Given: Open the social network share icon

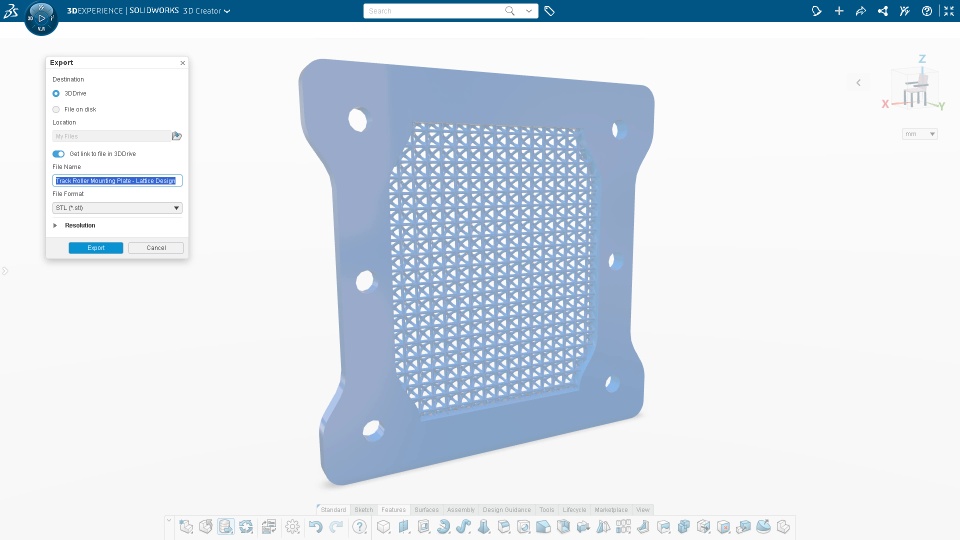Looking at the screenshot, I should (x=883, y=11).
